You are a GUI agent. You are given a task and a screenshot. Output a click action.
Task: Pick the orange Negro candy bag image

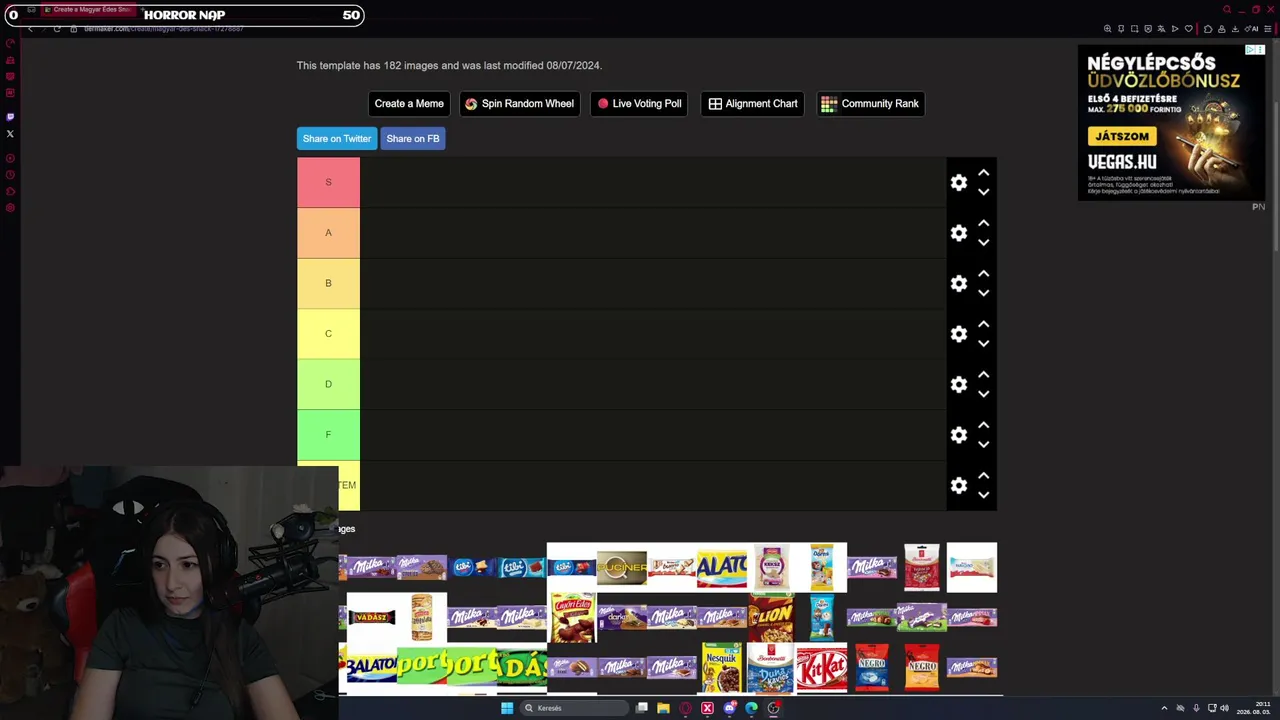coord(922,667)
